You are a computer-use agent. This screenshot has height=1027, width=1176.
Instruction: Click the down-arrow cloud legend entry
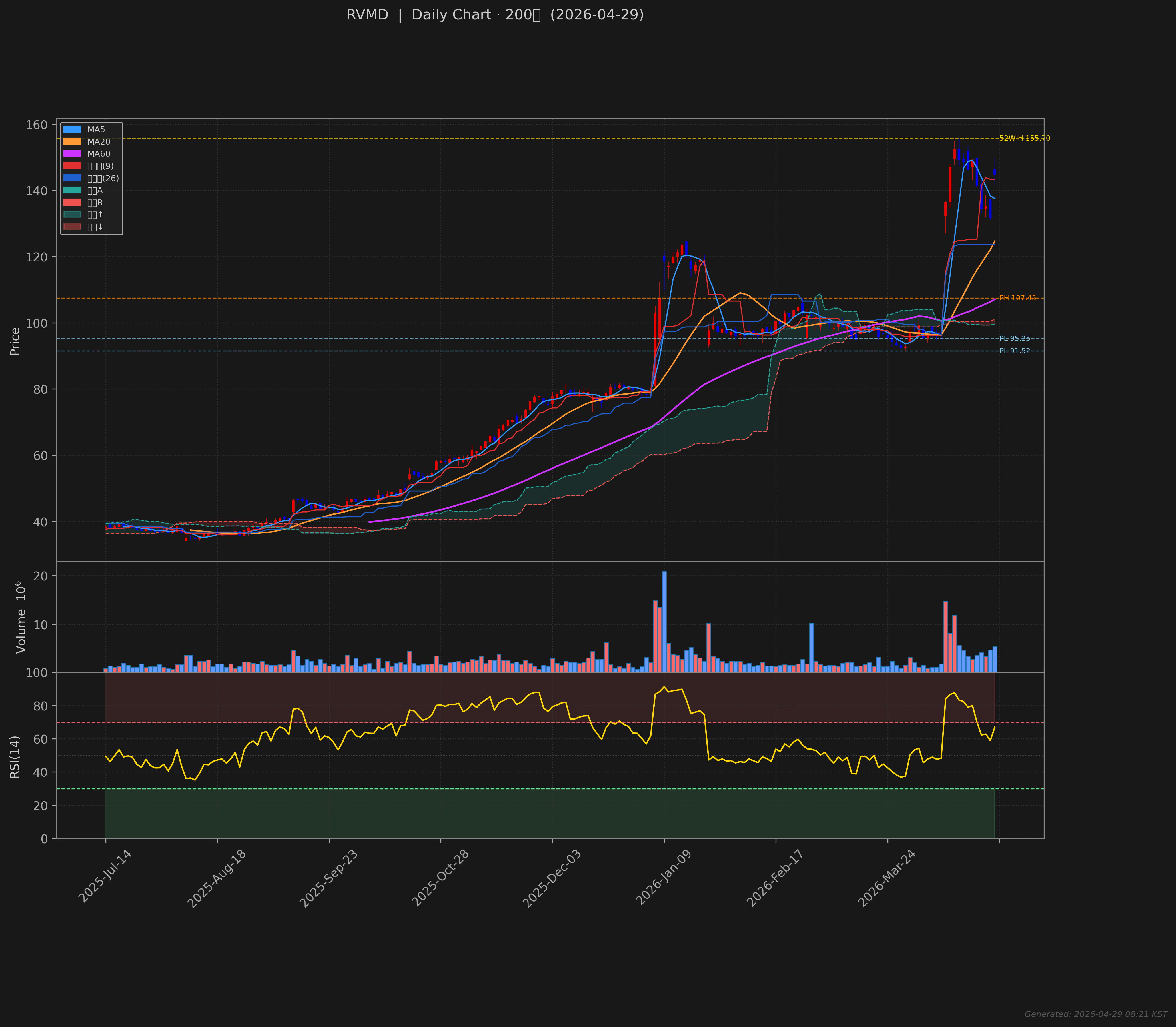coord(72,227)
